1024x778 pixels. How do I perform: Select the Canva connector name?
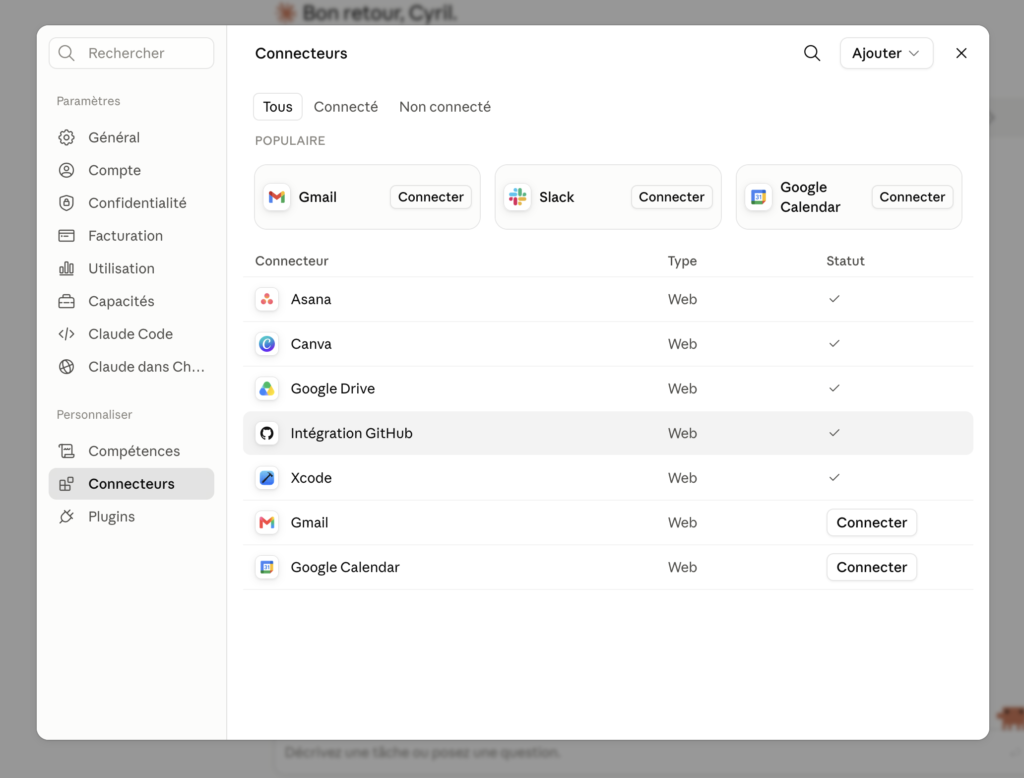(x=311, y=344)
